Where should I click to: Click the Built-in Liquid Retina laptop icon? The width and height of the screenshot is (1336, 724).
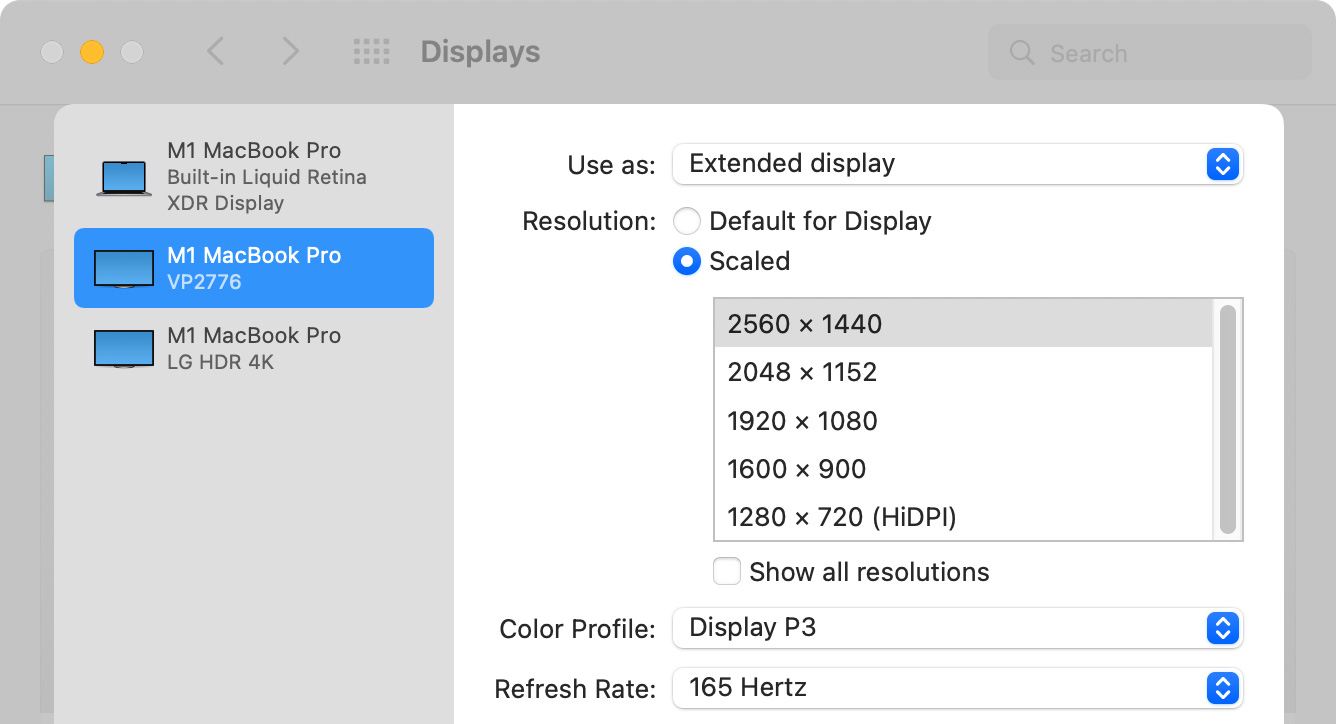[124, 178]
